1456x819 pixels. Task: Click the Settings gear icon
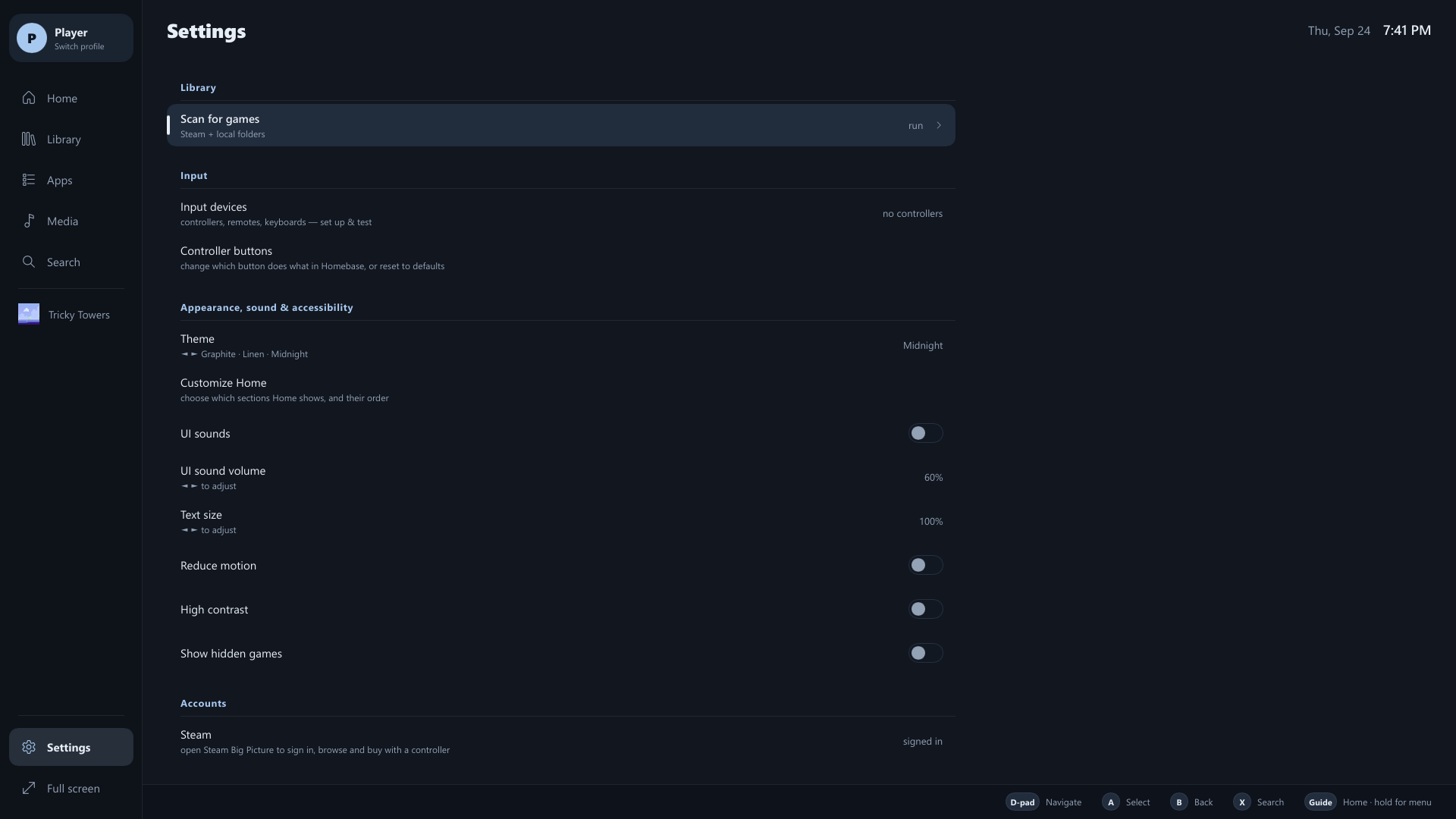(x=29, y=747)
